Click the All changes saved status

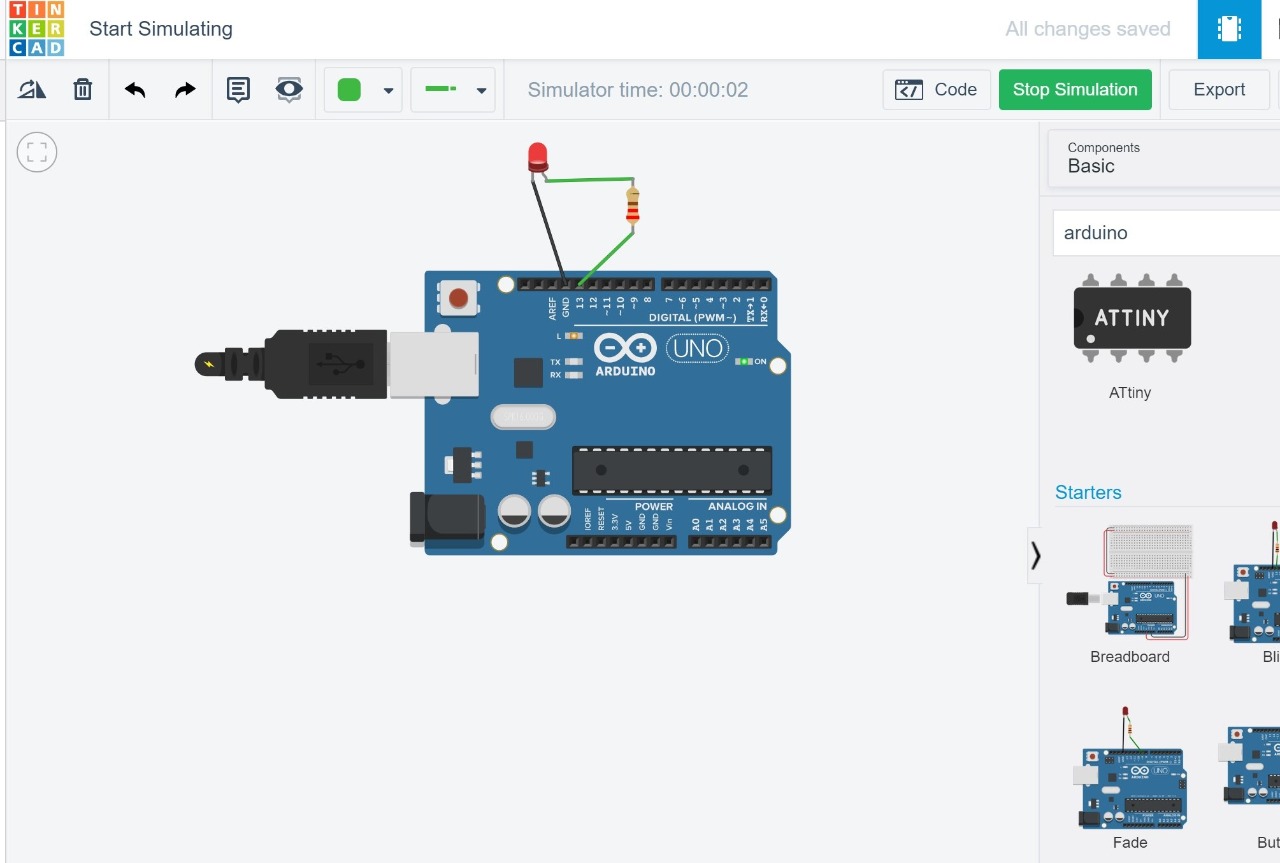click(1088, 29)
